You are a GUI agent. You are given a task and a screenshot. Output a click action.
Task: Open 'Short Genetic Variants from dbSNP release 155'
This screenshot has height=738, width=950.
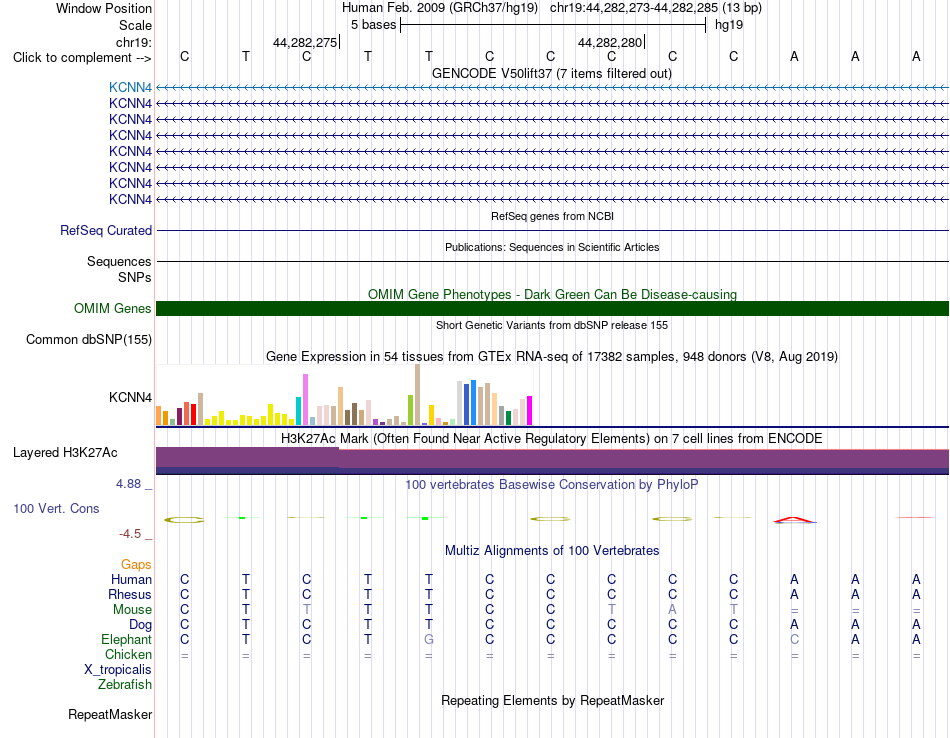coord(552,325)
